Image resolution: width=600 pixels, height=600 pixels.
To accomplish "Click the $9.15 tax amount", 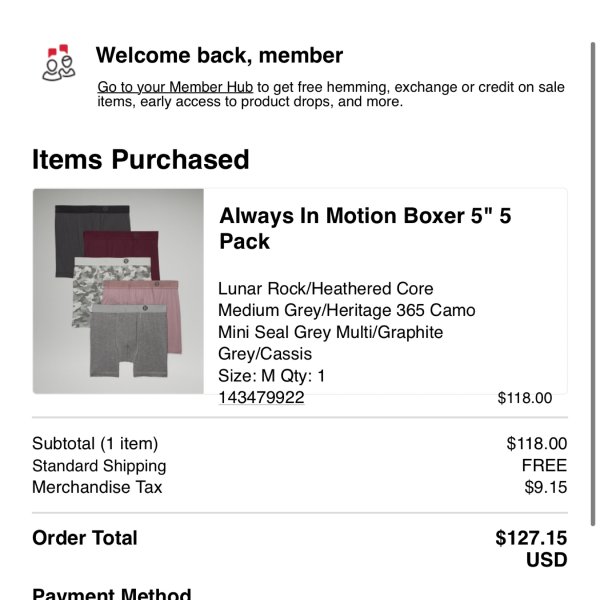I will [546, 488].
